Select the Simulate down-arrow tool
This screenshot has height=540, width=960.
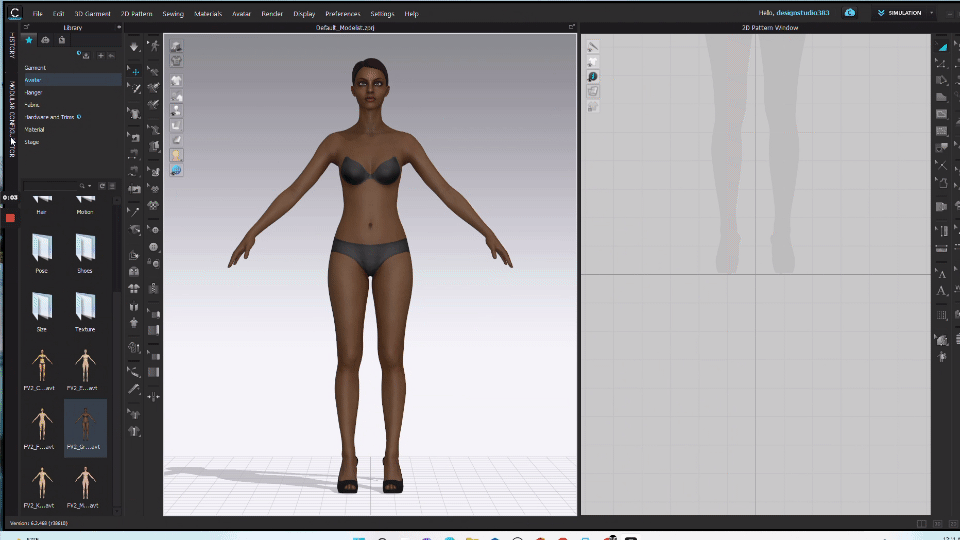pyautogui.click(x=134, y=47)
